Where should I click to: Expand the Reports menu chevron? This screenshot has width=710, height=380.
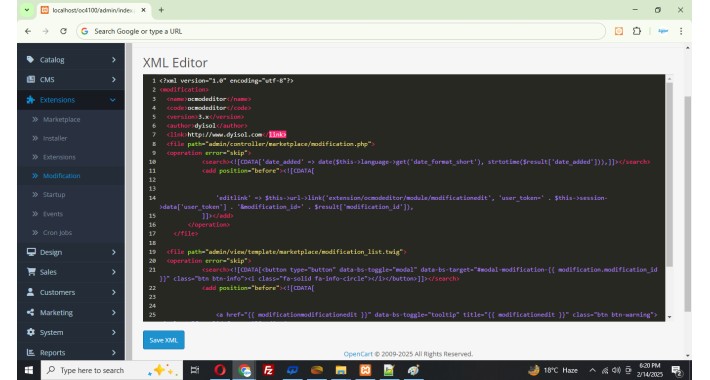pyautogui.click(x=113, y=352)
